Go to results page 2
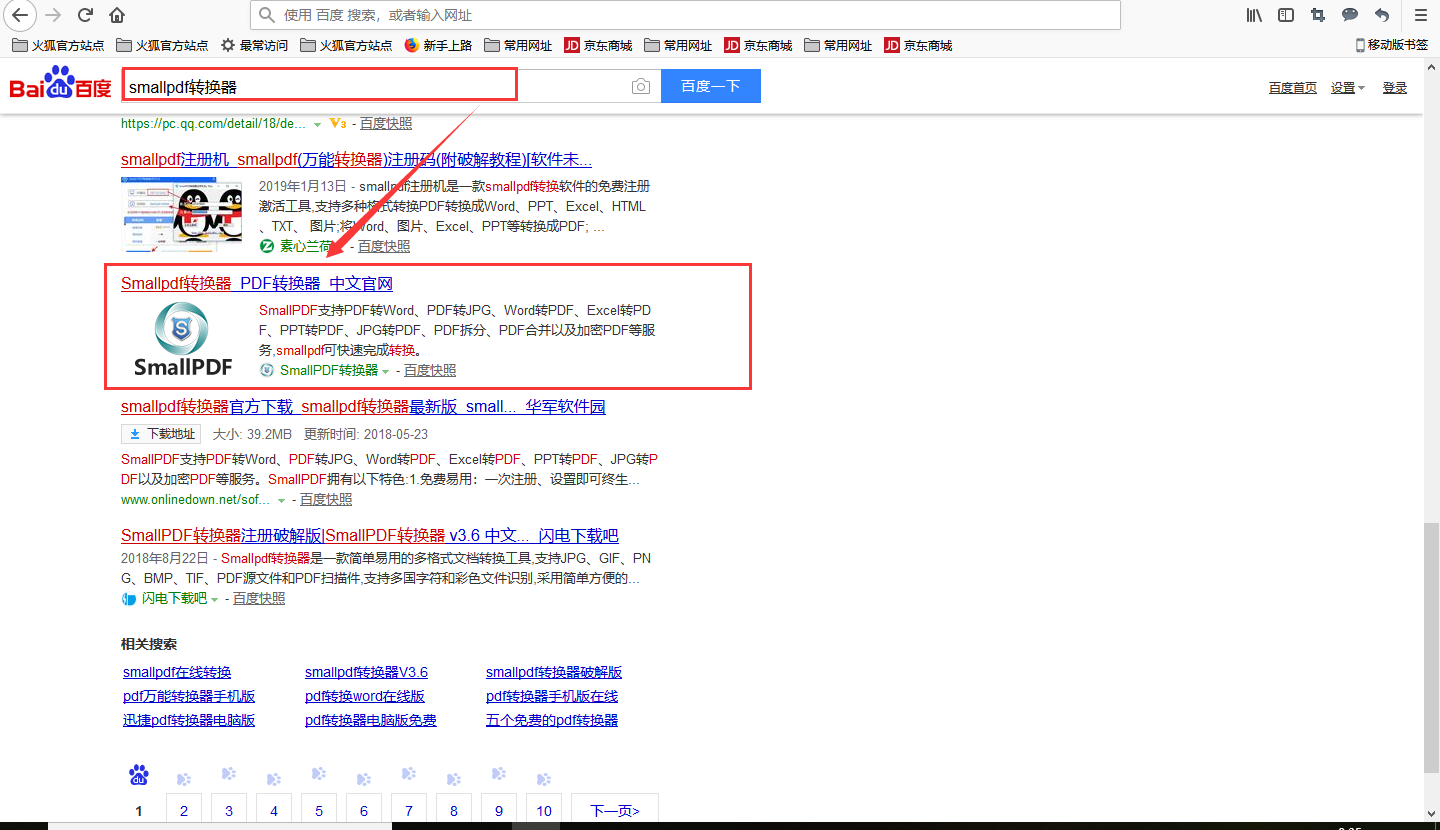Screen dimensions: 1440x830 point(184,810)
